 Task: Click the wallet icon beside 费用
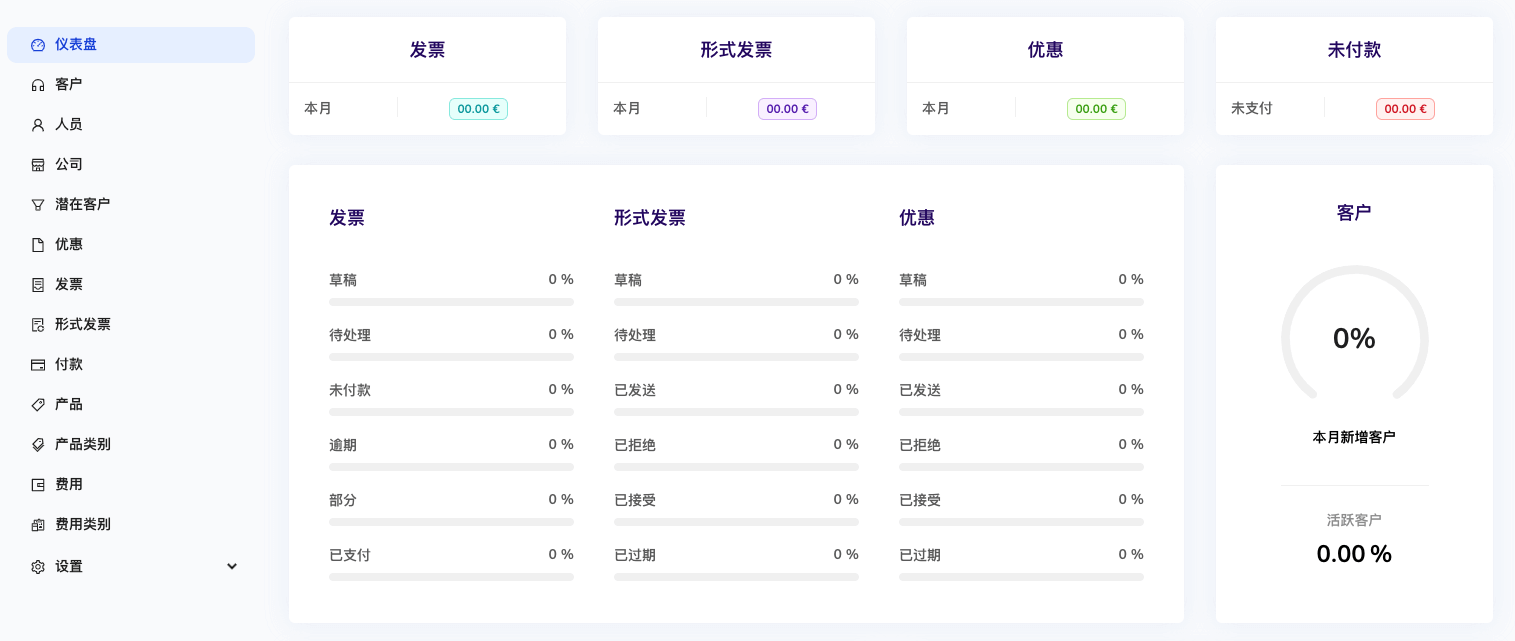tap(38, 485)
